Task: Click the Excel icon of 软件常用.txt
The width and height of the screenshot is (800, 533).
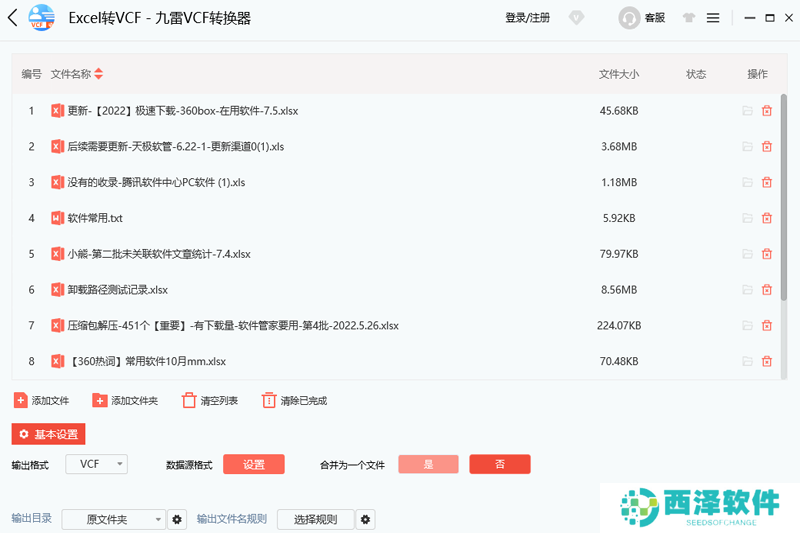Action: click(x=57, y=218)
